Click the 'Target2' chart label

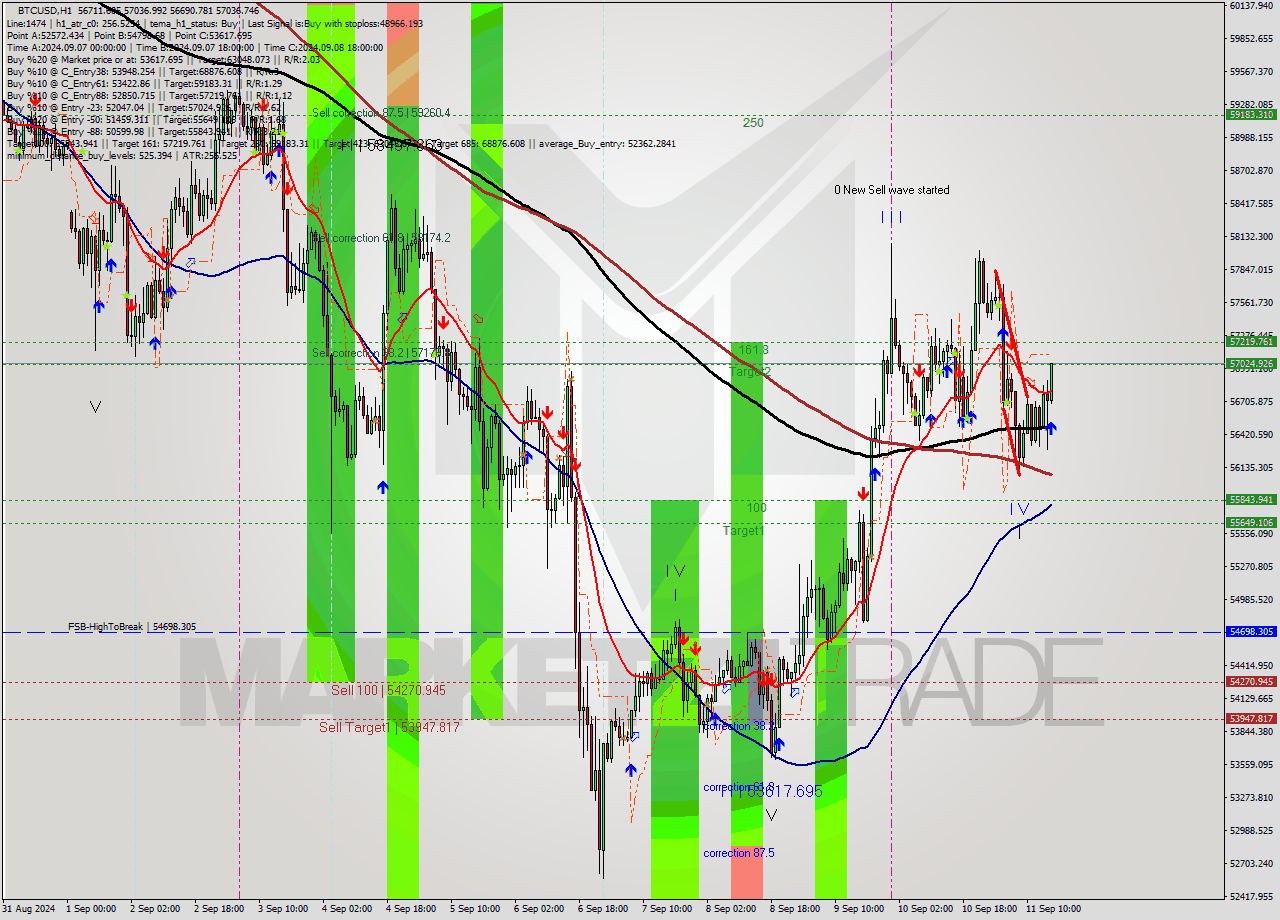coord(750,372)
